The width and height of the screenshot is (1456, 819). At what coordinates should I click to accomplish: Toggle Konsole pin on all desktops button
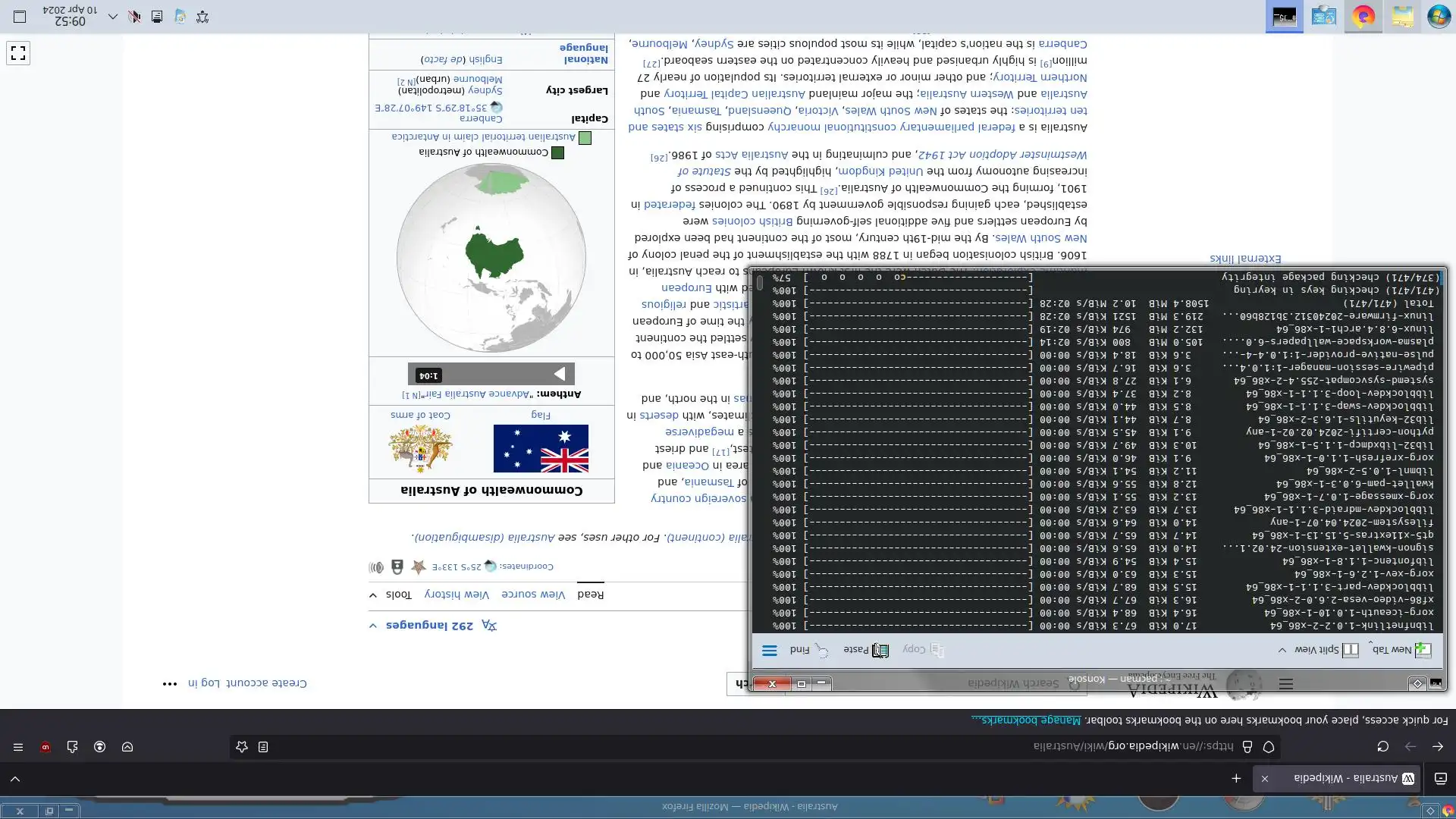tap(1417, 684)
